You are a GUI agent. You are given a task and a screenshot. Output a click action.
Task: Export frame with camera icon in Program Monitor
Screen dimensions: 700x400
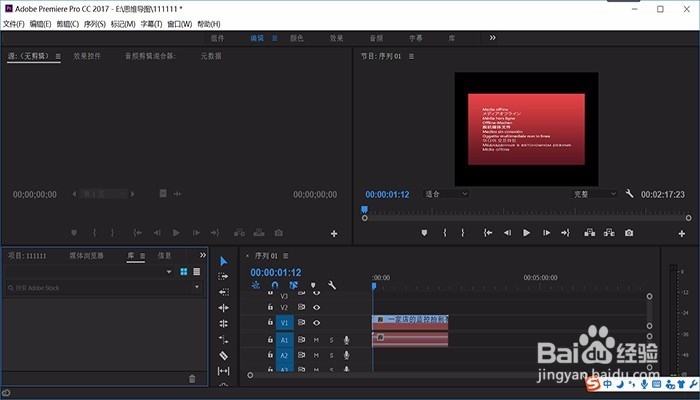tap(629, 233)
